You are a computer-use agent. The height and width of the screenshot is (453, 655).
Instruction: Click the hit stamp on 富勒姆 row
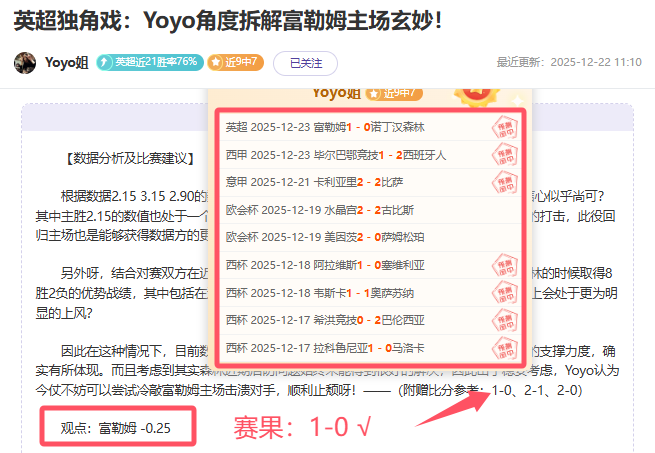(502, 128)
